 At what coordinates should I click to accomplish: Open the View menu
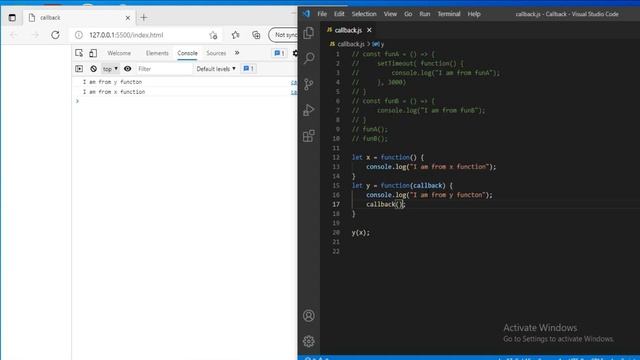click(x=390, y=14)
